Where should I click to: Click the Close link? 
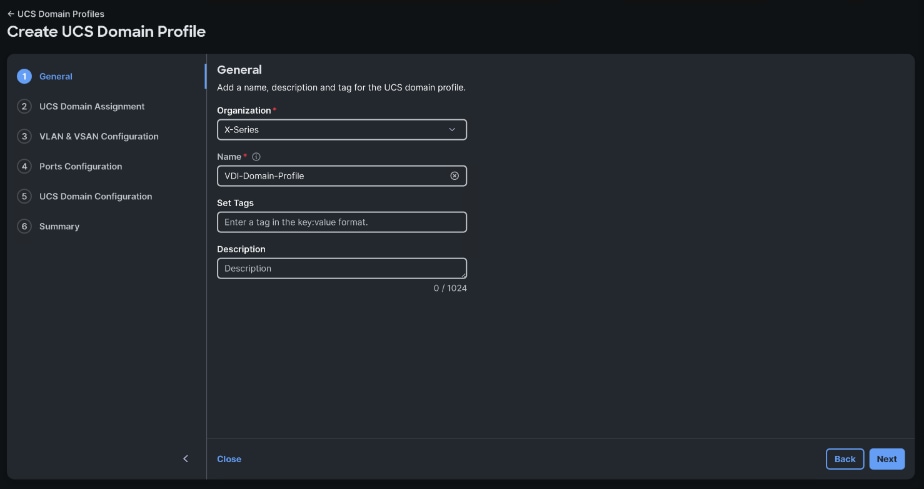pyautogui.click(x=229, y=459)
